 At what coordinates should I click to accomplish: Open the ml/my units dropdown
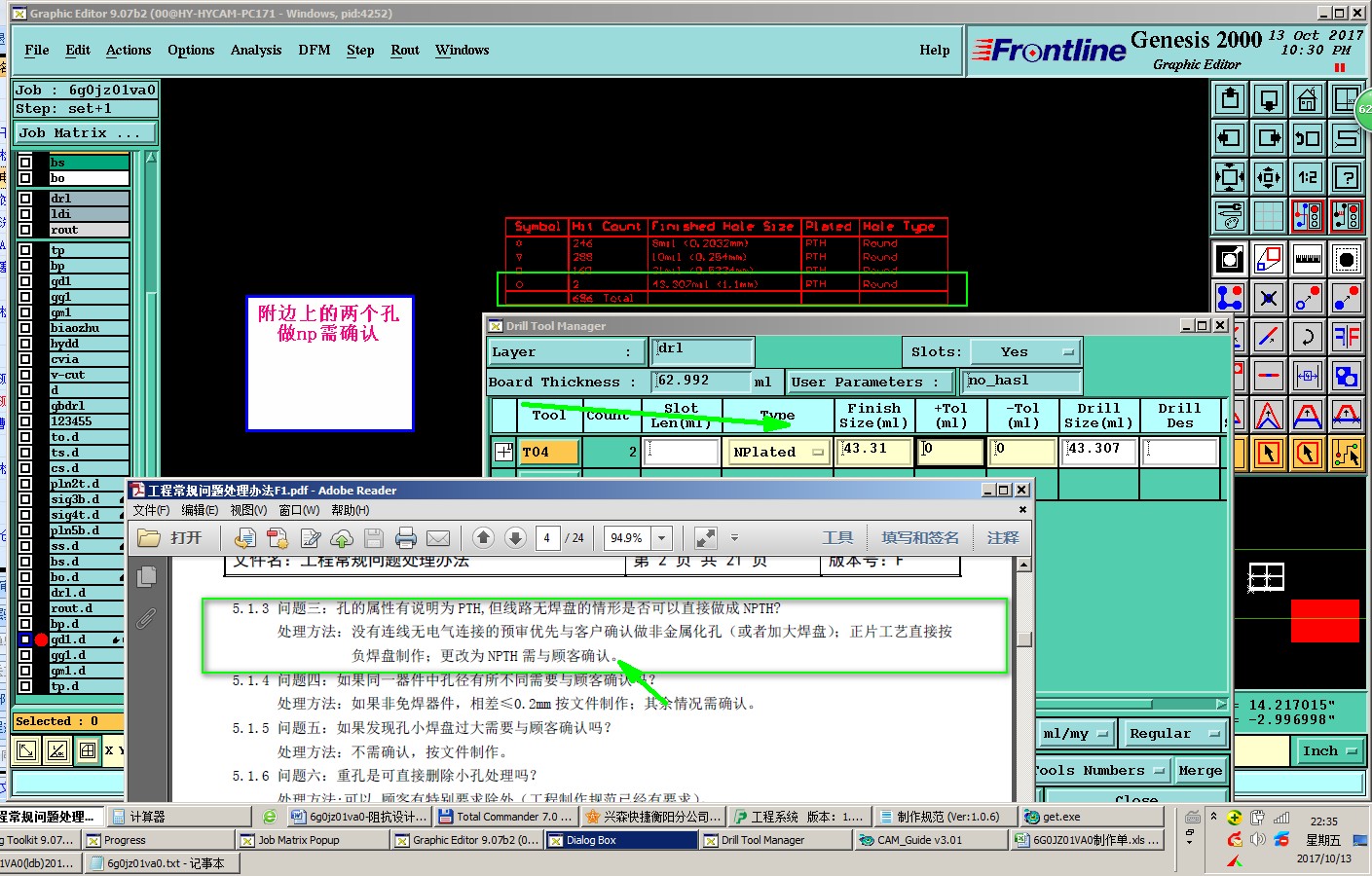(x=1075, y=734)
